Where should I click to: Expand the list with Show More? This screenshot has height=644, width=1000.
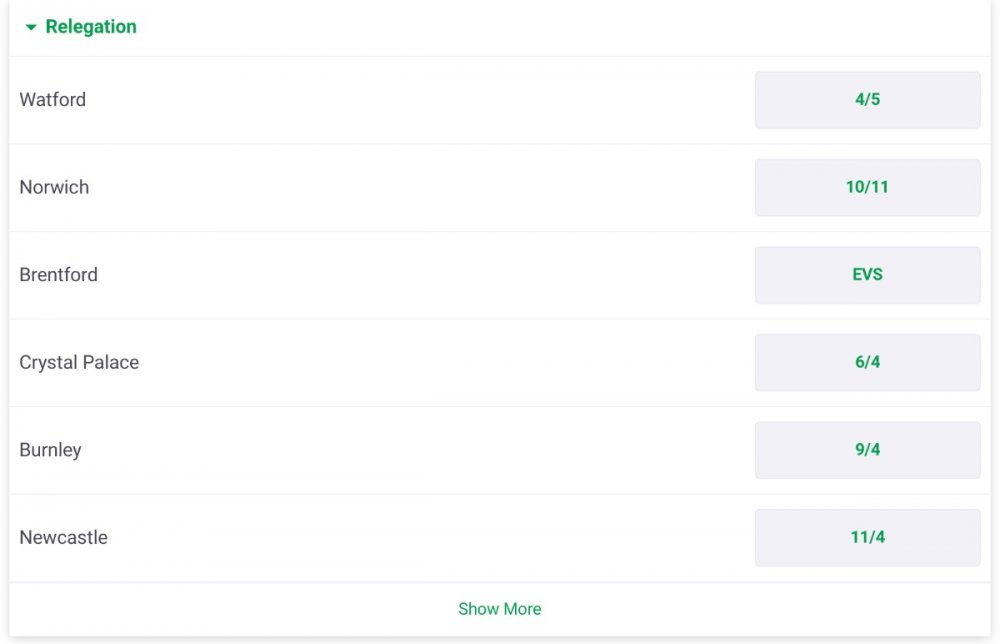pyautogui.click(x=499, y=609)
